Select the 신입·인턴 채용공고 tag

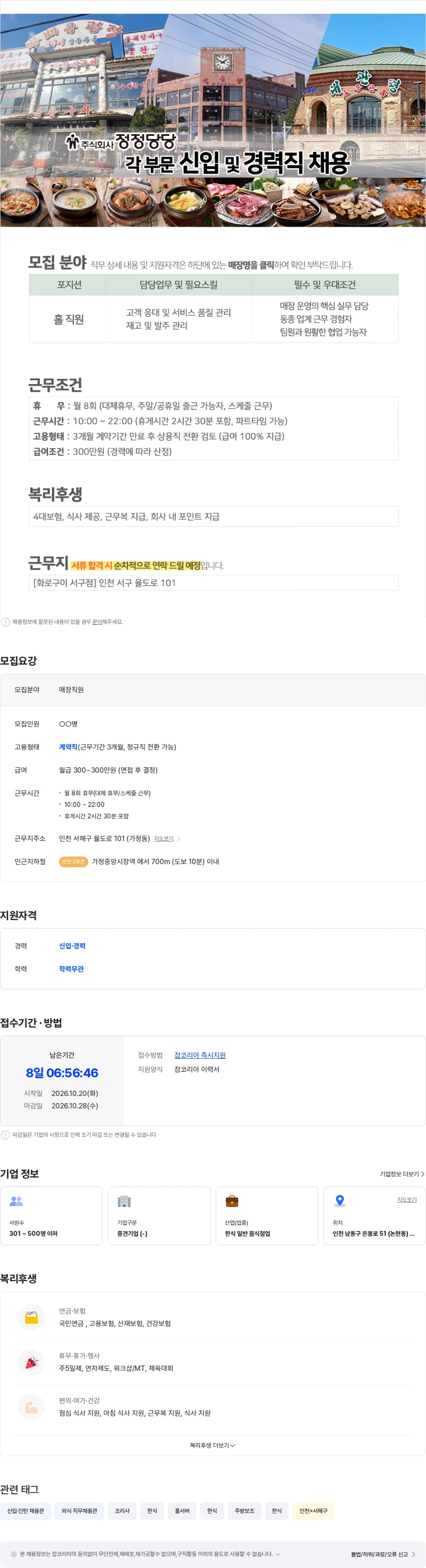26,1511
